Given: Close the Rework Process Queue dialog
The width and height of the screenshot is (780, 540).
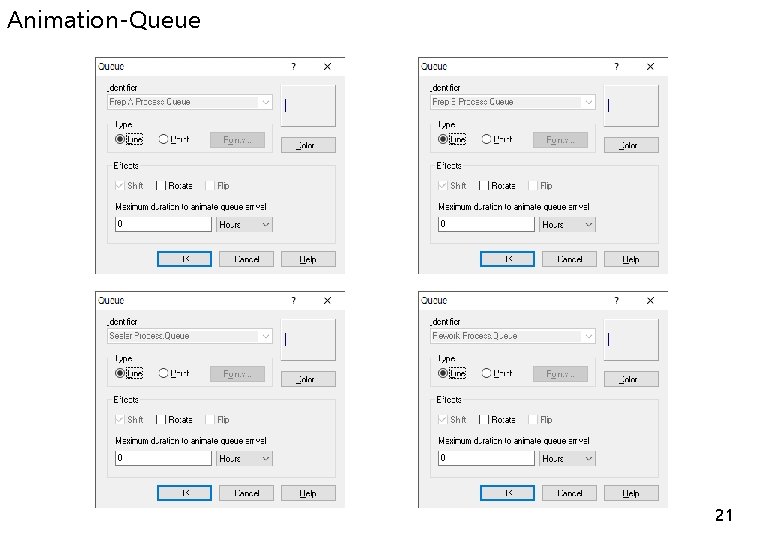Looking at the screenshot, I should click(x=650, y=300).
